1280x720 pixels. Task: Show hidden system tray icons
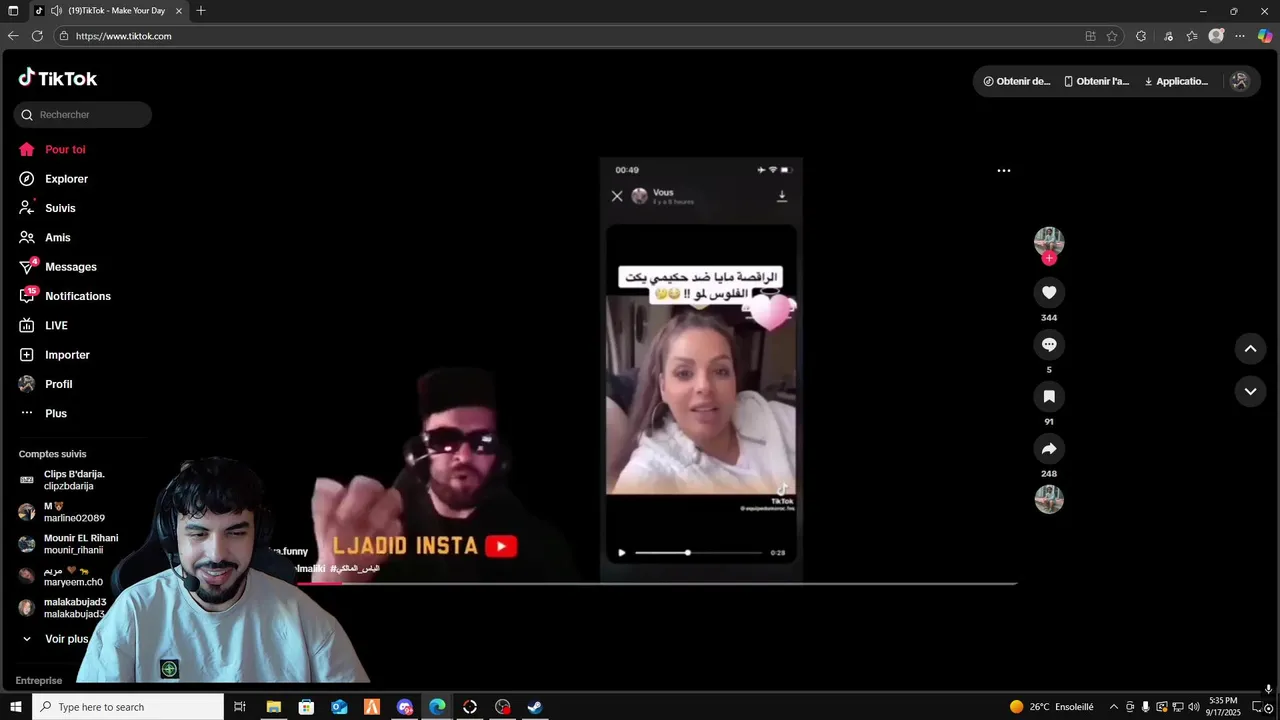click(x=1114, y=707)
